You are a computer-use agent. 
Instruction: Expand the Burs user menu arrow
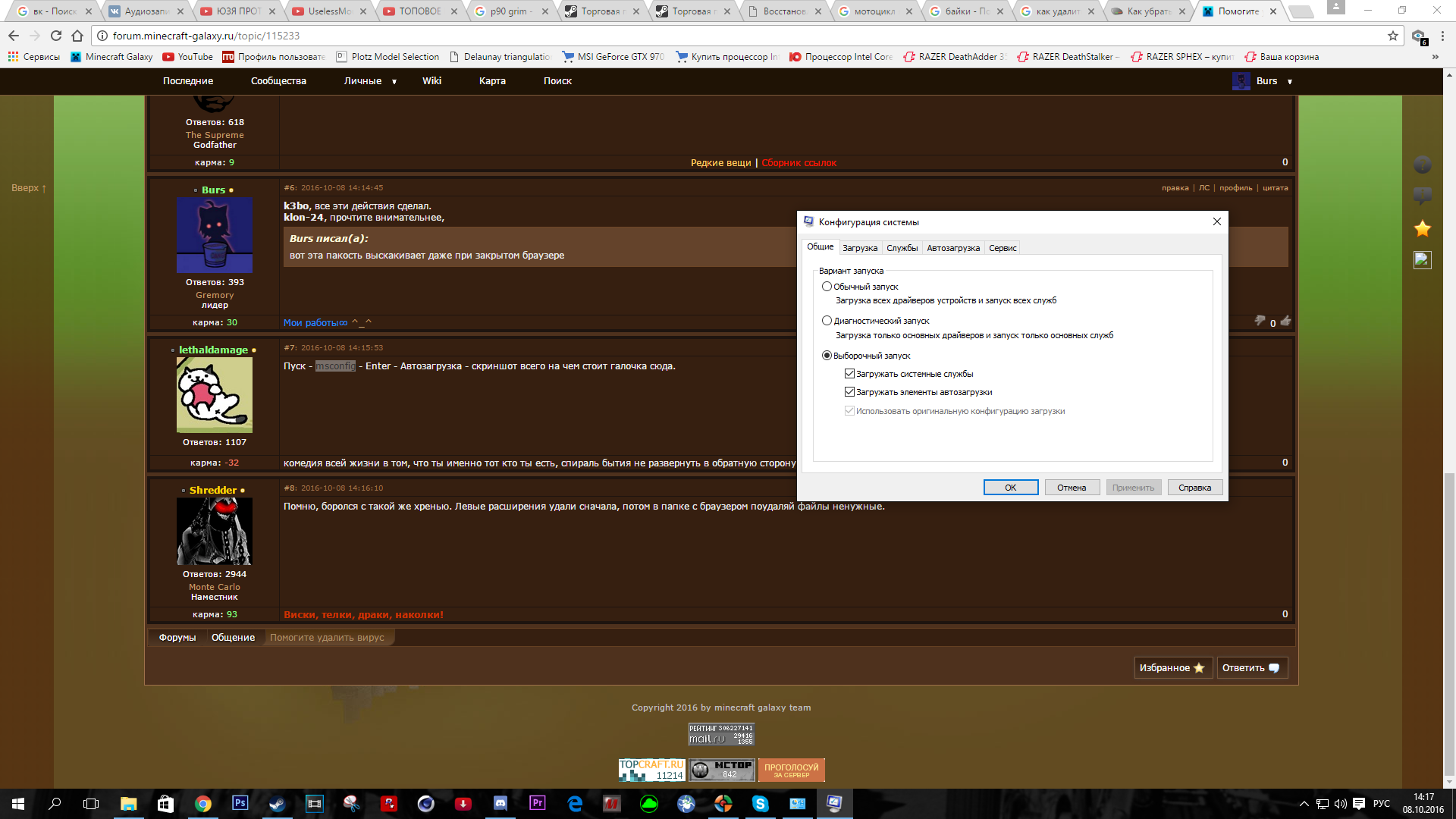click(1289, 81)
